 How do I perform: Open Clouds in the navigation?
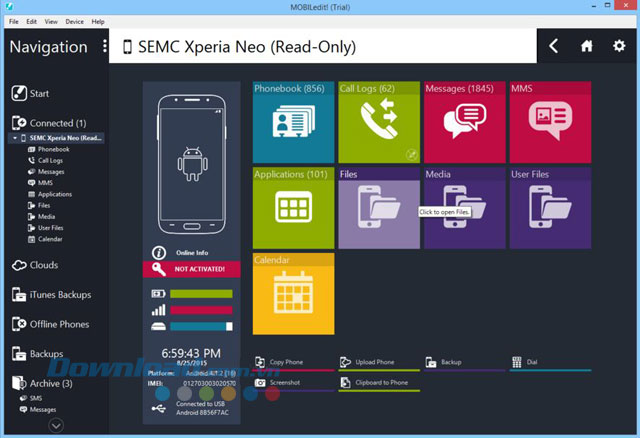(35, 265)
